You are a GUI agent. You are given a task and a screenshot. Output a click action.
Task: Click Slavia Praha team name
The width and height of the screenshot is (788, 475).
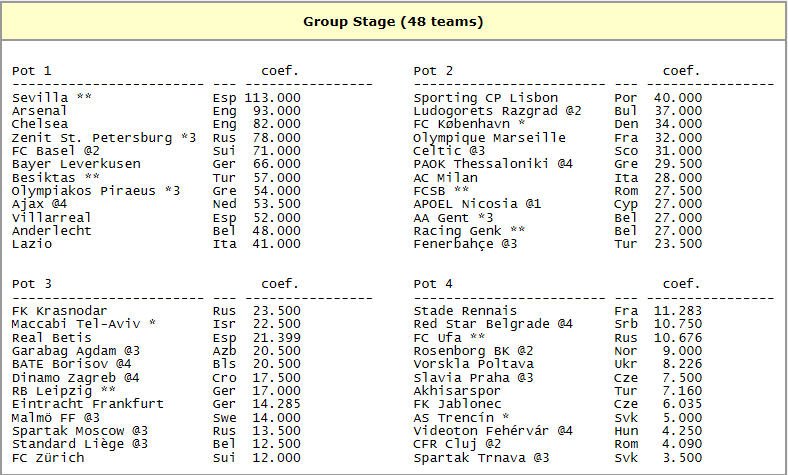pyautogui.click(x=457, y=377)
